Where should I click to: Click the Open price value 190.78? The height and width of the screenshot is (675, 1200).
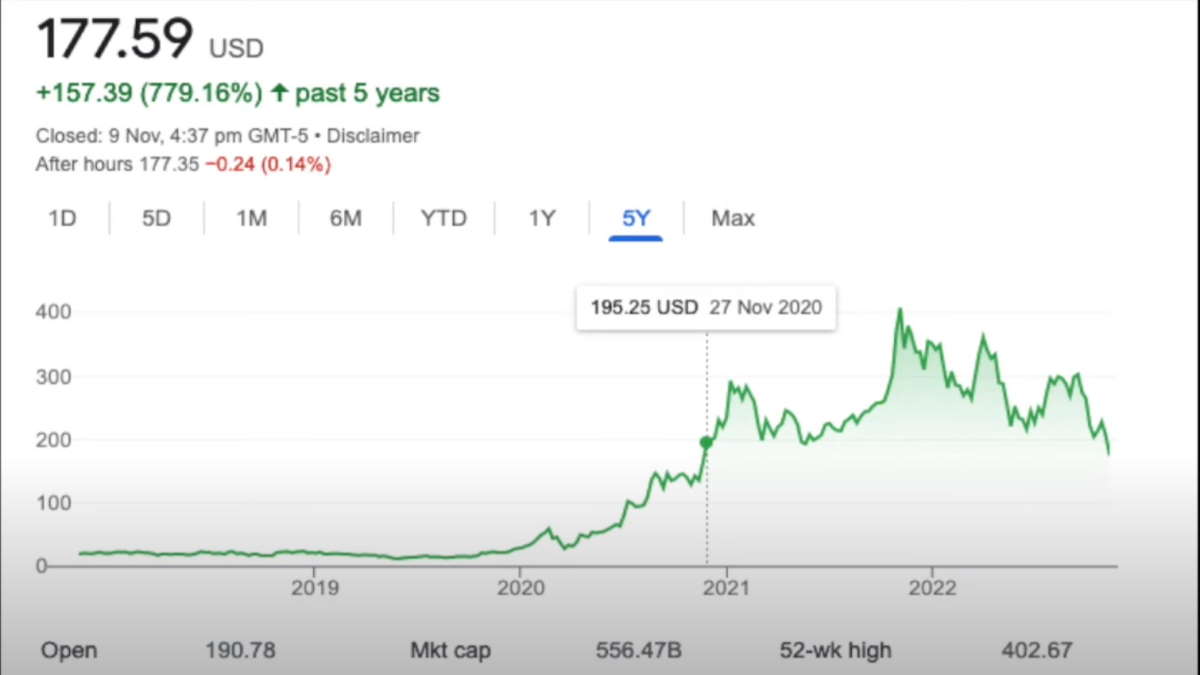pos(239,651)
